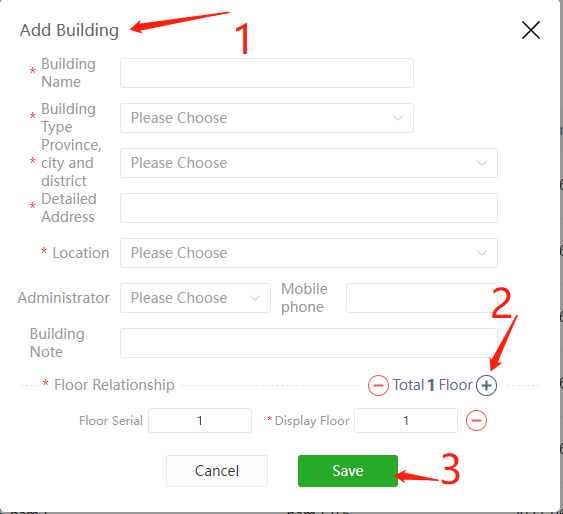Click the Building Name input field
The height and width of the screenshot is (514, 563).
click(x=267, y=73)
